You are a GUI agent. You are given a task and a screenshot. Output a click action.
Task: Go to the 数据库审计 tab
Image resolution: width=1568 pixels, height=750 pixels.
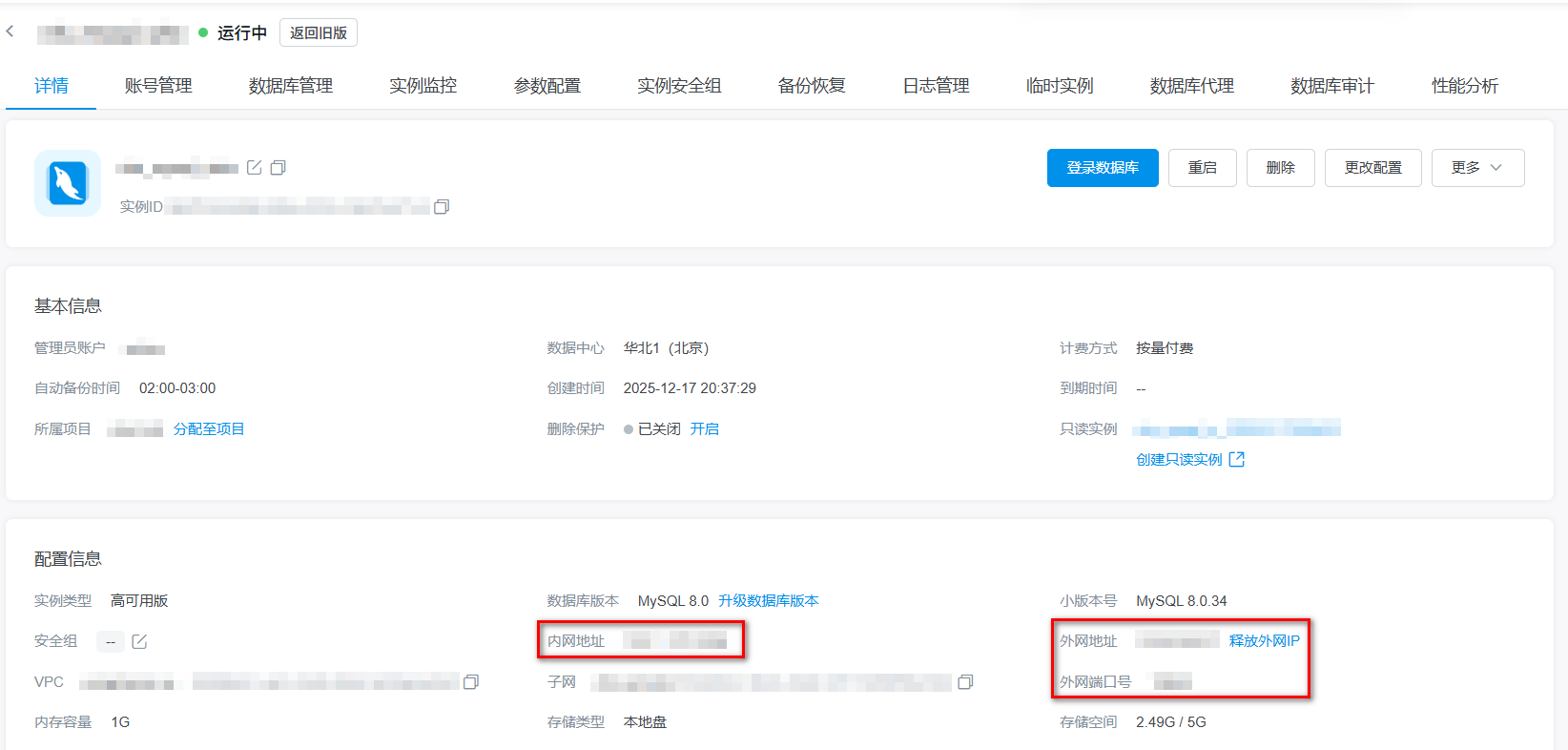1332,86
